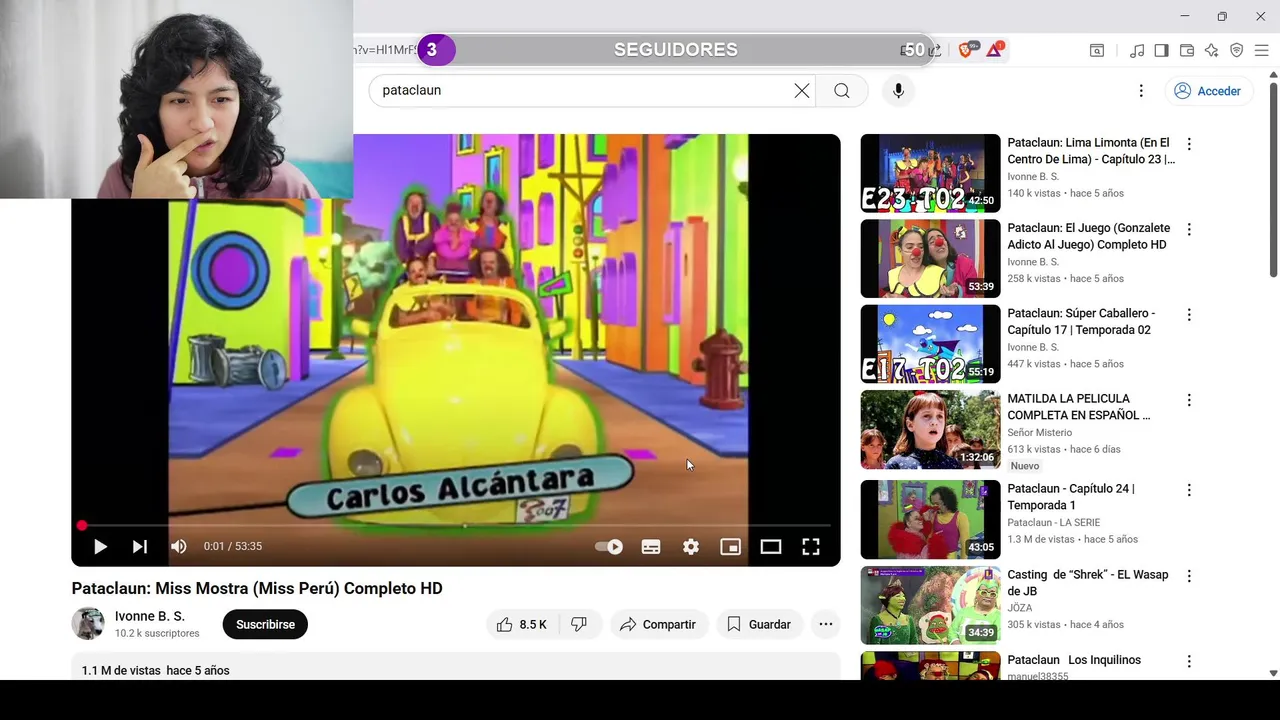Expand the description showing 1.1 M de vistas
The height and width of the screenshot is (720, 1280).
[456, 667]
